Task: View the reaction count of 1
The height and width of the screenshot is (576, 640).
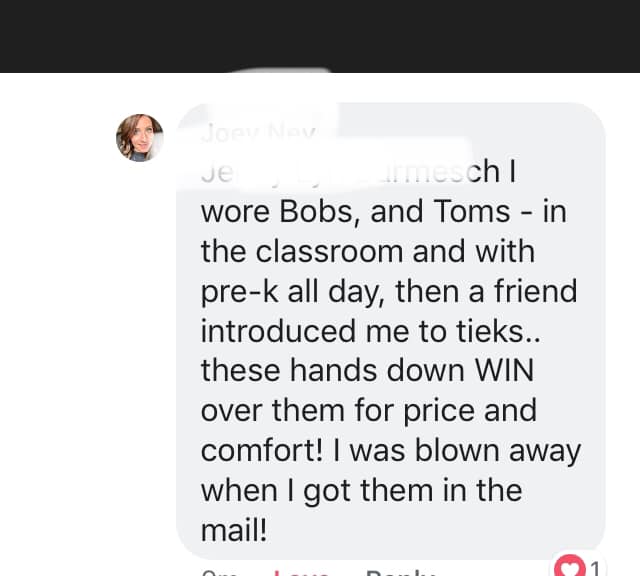Action: point(596,569)
